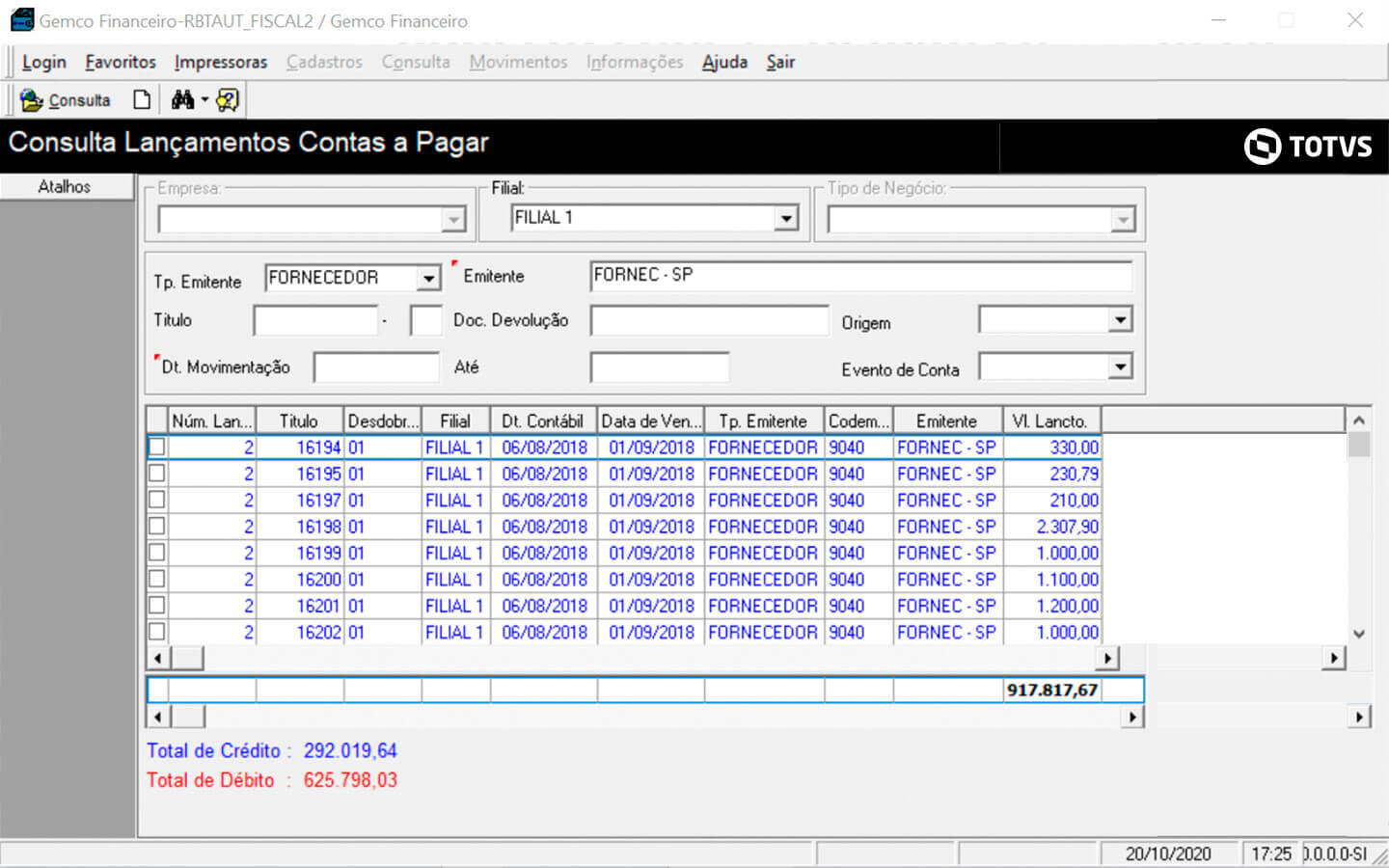This screenshot has height=868, width=1389.
Task: Click the Dt. Movimentação start date field
Action: point(376,367)
